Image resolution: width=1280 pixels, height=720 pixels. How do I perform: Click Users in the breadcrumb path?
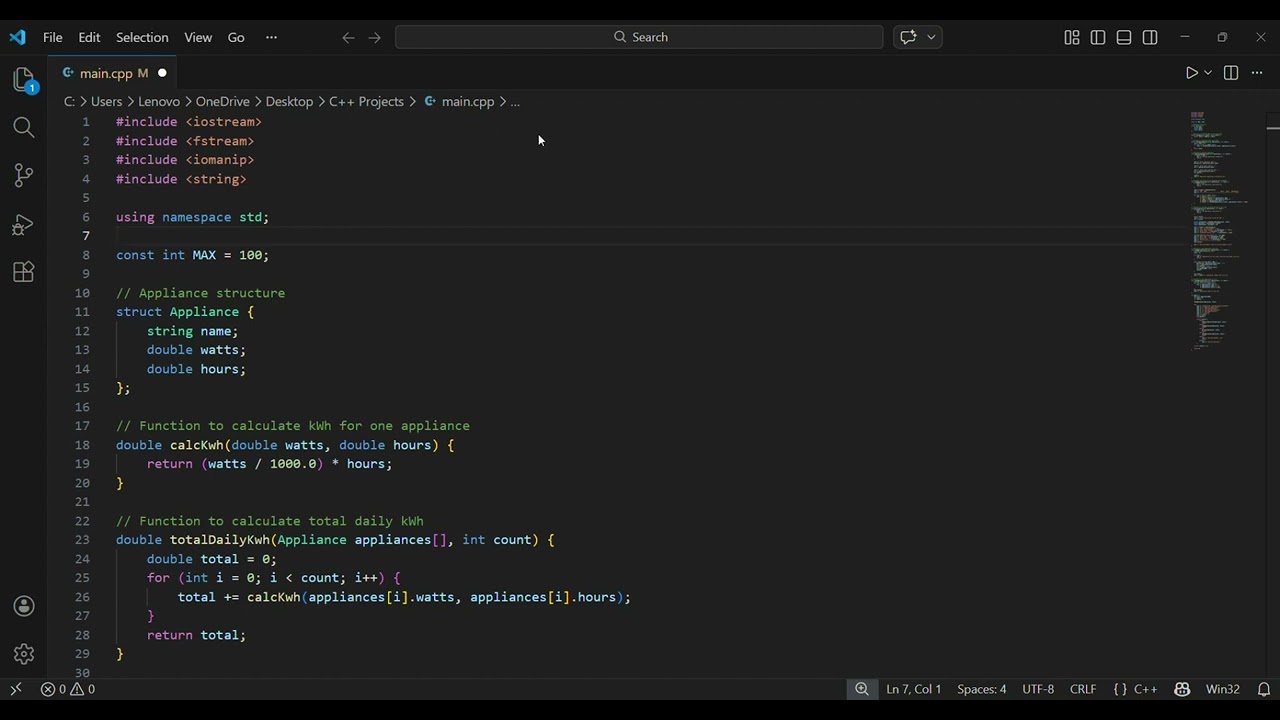(106, 101)
